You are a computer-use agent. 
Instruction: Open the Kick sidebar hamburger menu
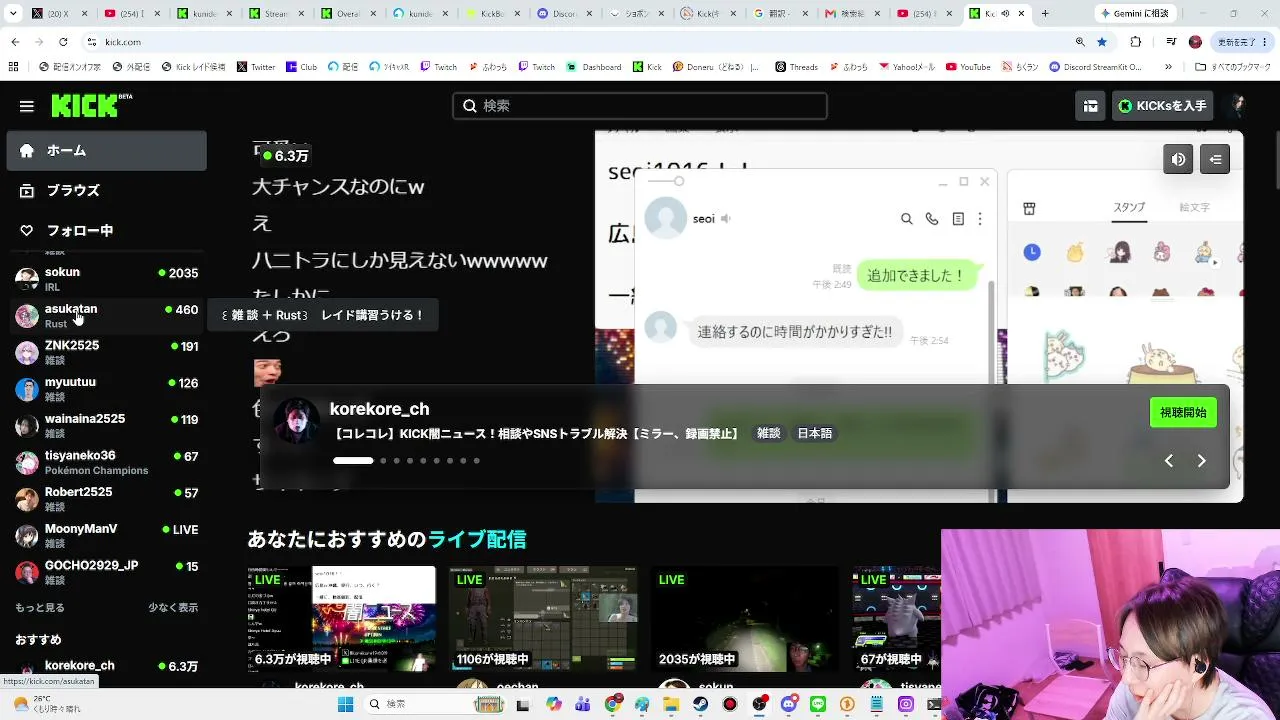click(x=27, y=106)
